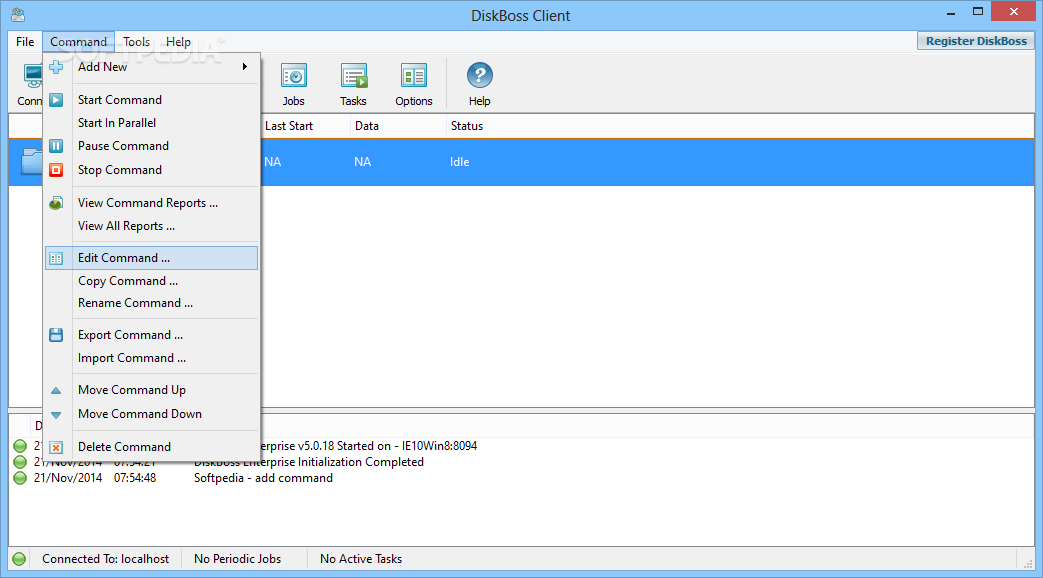Screen dimensions: 1043x578
Task: Click the floppy-disk icon beside Export Command
Action: (57, 335)
